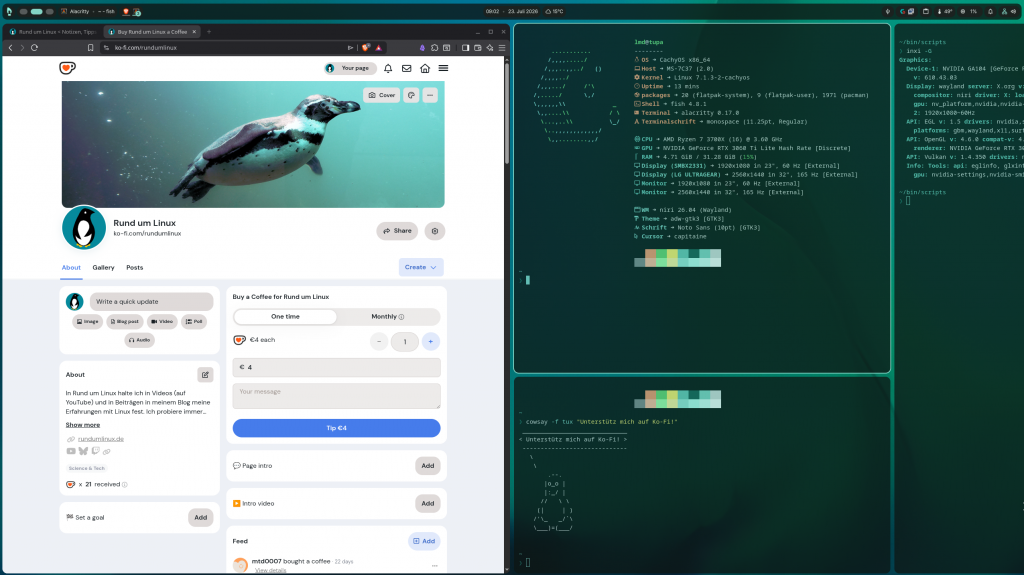Switch to About tab
The image size is (1024, 575).
[71, 267]
